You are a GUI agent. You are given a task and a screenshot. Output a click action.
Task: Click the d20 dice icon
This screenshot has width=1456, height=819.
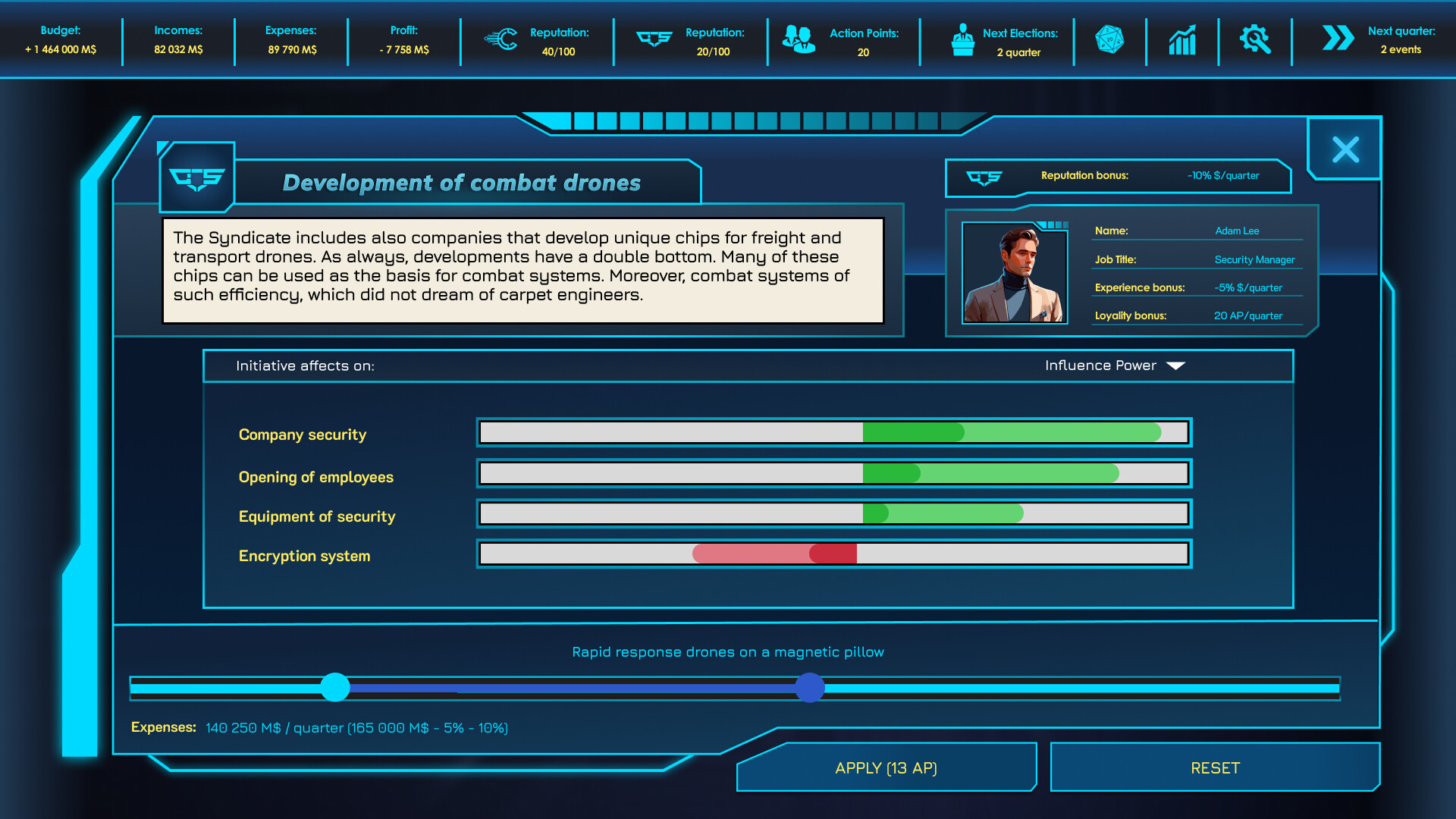coord(1109,39)
